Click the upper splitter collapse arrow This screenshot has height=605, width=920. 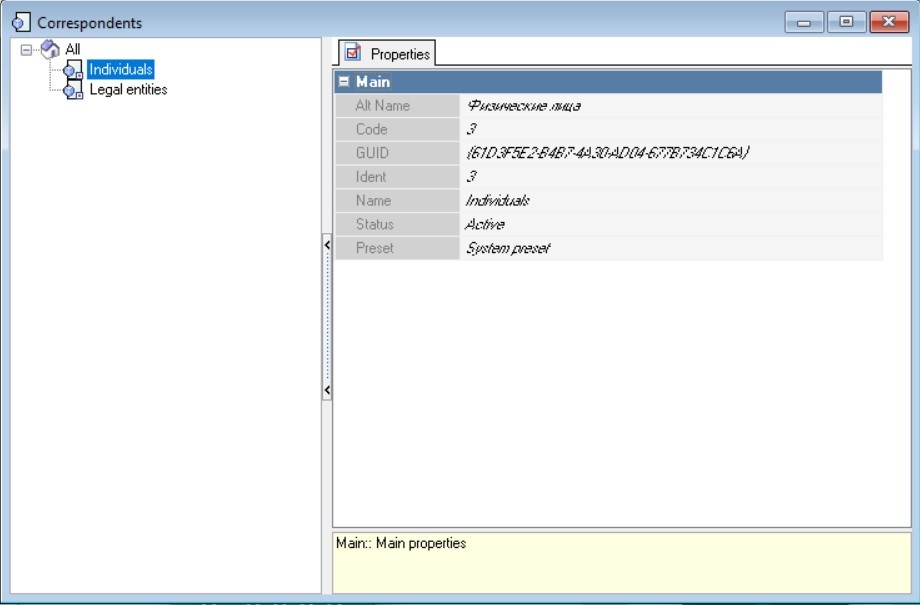pos(327,245)
